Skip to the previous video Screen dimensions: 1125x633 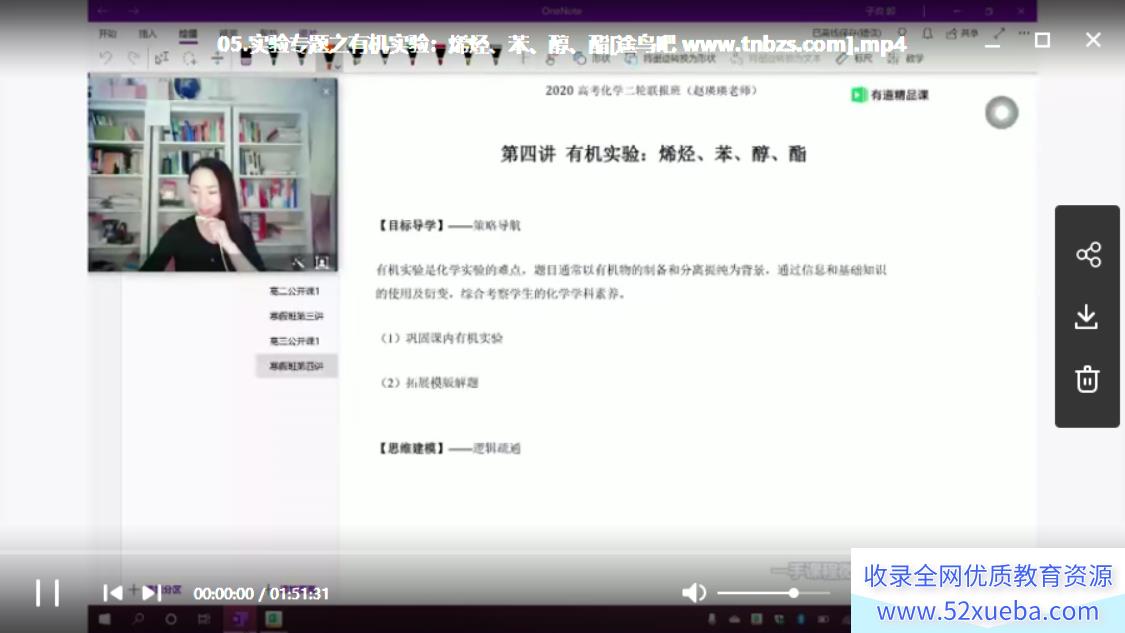[113, 593]
